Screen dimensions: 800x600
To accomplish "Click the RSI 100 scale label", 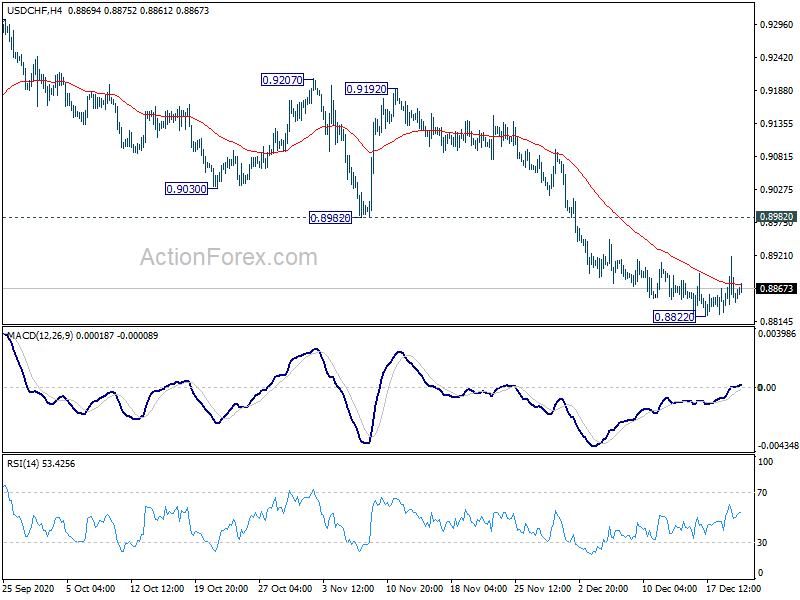I will (x=766, y=462).
